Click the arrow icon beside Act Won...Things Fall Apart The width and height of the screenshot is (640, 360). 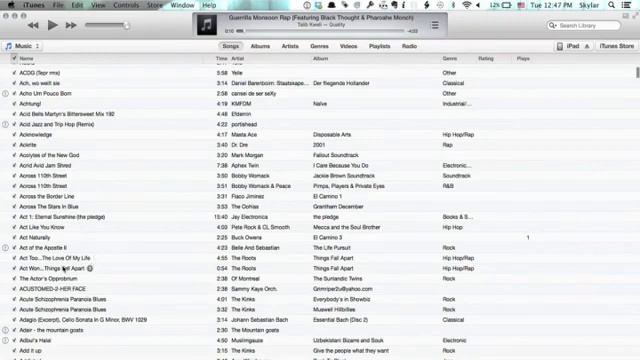coord(90,268)
